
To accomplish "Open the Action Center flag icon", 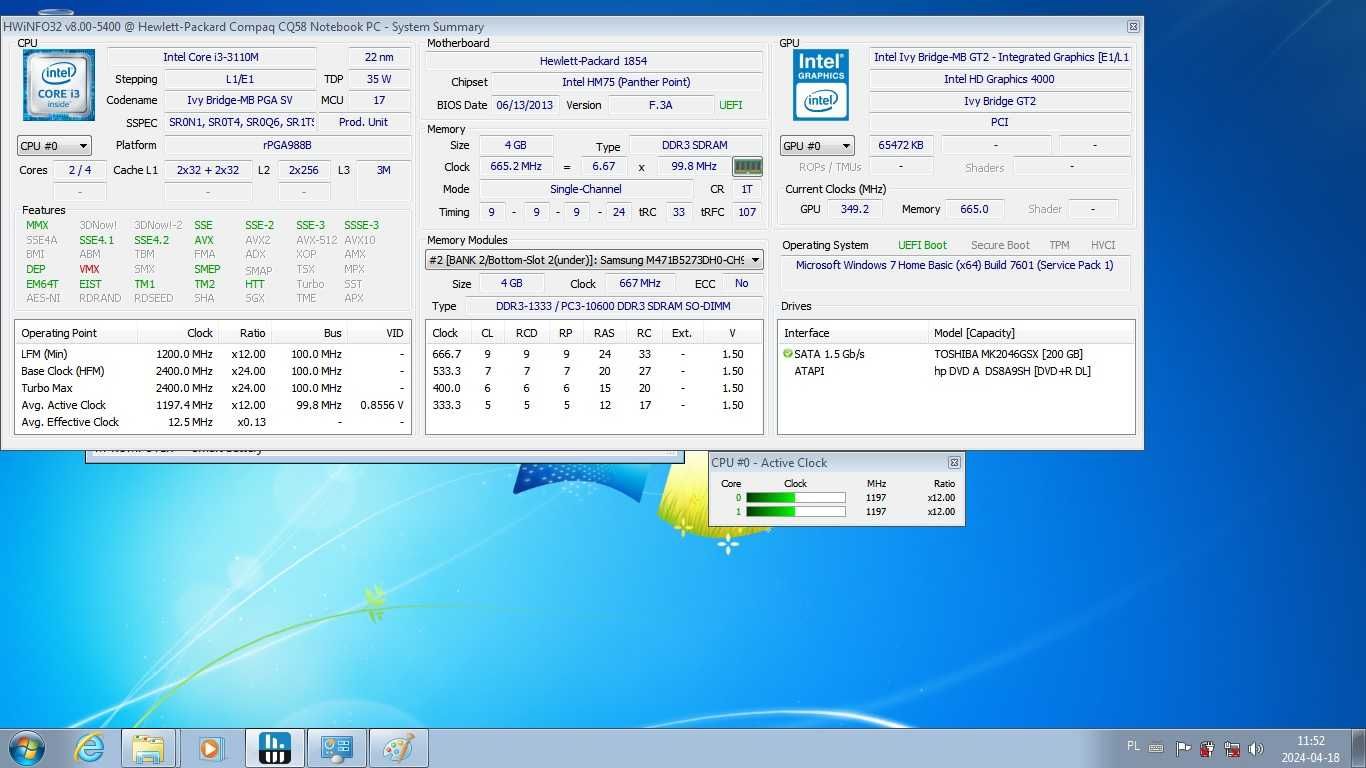I will click(x=1183, y=748).
